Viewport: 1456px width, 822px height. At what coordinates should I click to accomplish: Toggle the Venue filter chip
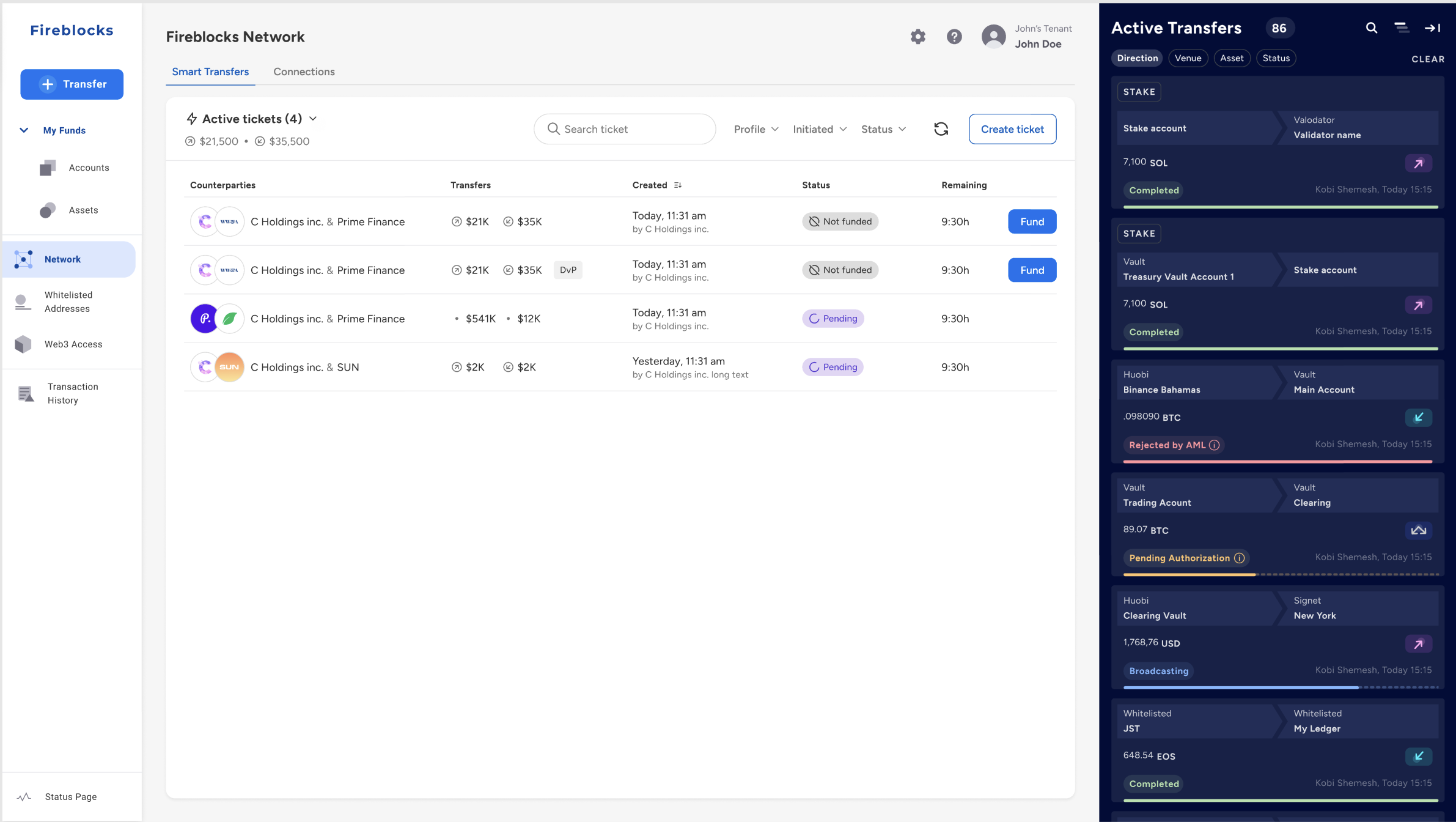(x=1188, y=58)
